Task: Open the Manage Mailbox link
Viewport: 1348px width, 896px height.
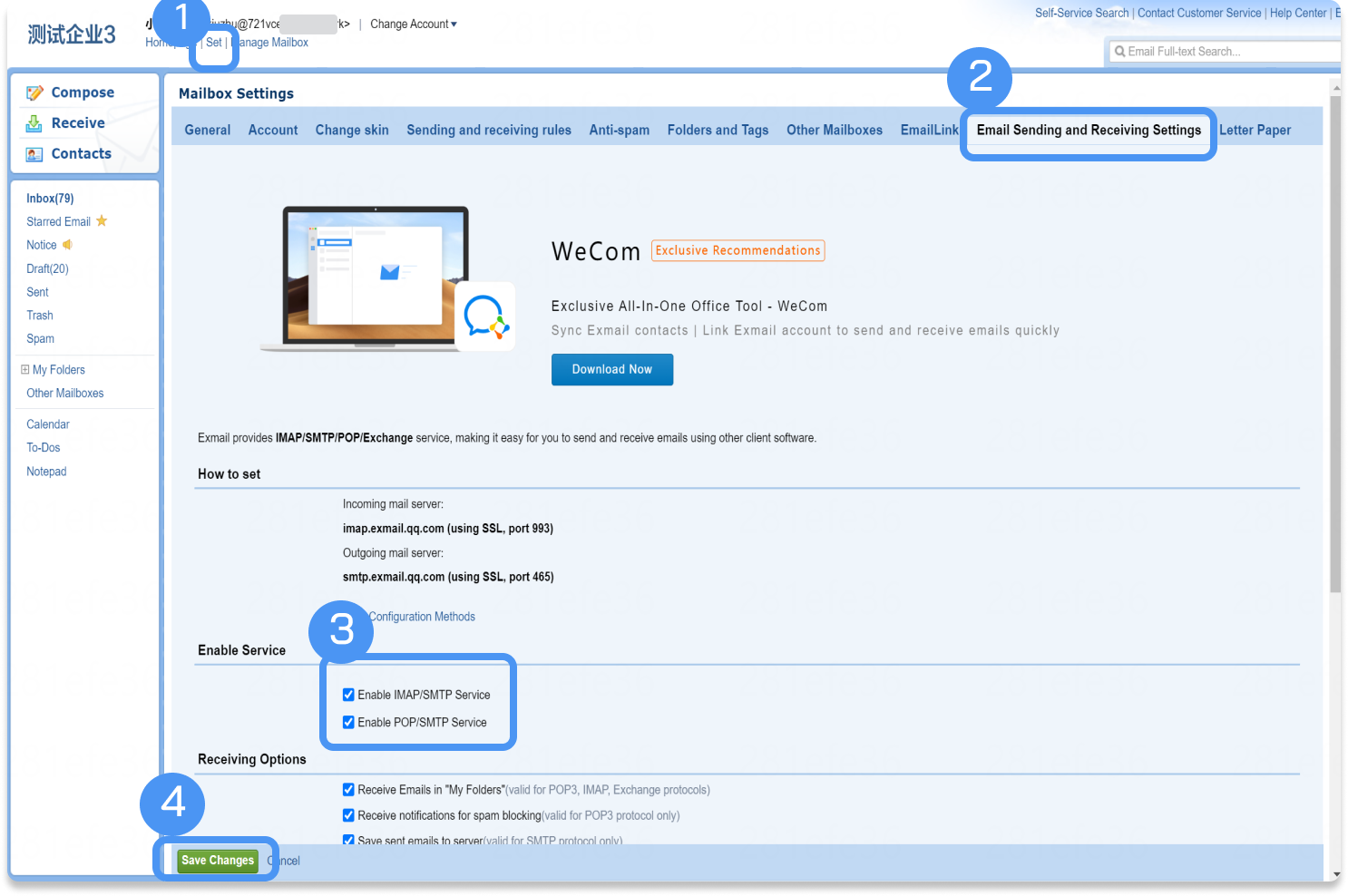Action: pos(270,43)
